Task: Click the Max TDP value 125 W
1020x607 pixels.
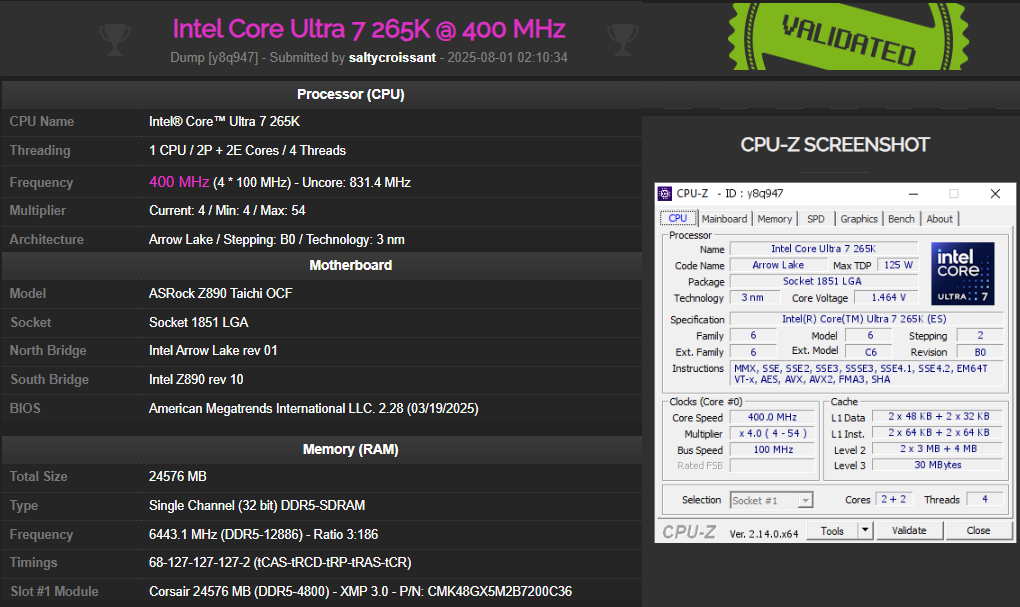Action: point(898,265)
